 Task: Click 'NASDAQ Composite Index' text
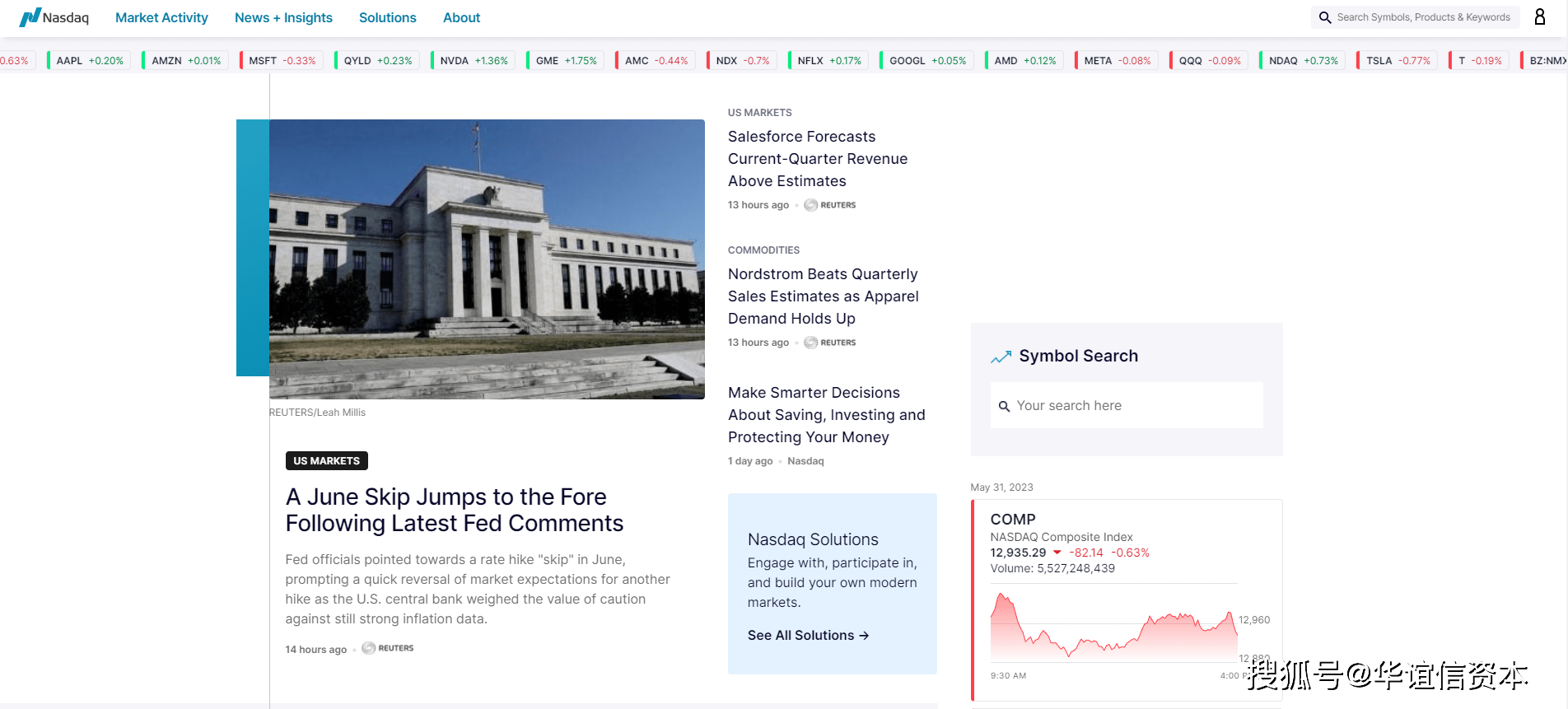[1062, 537]
